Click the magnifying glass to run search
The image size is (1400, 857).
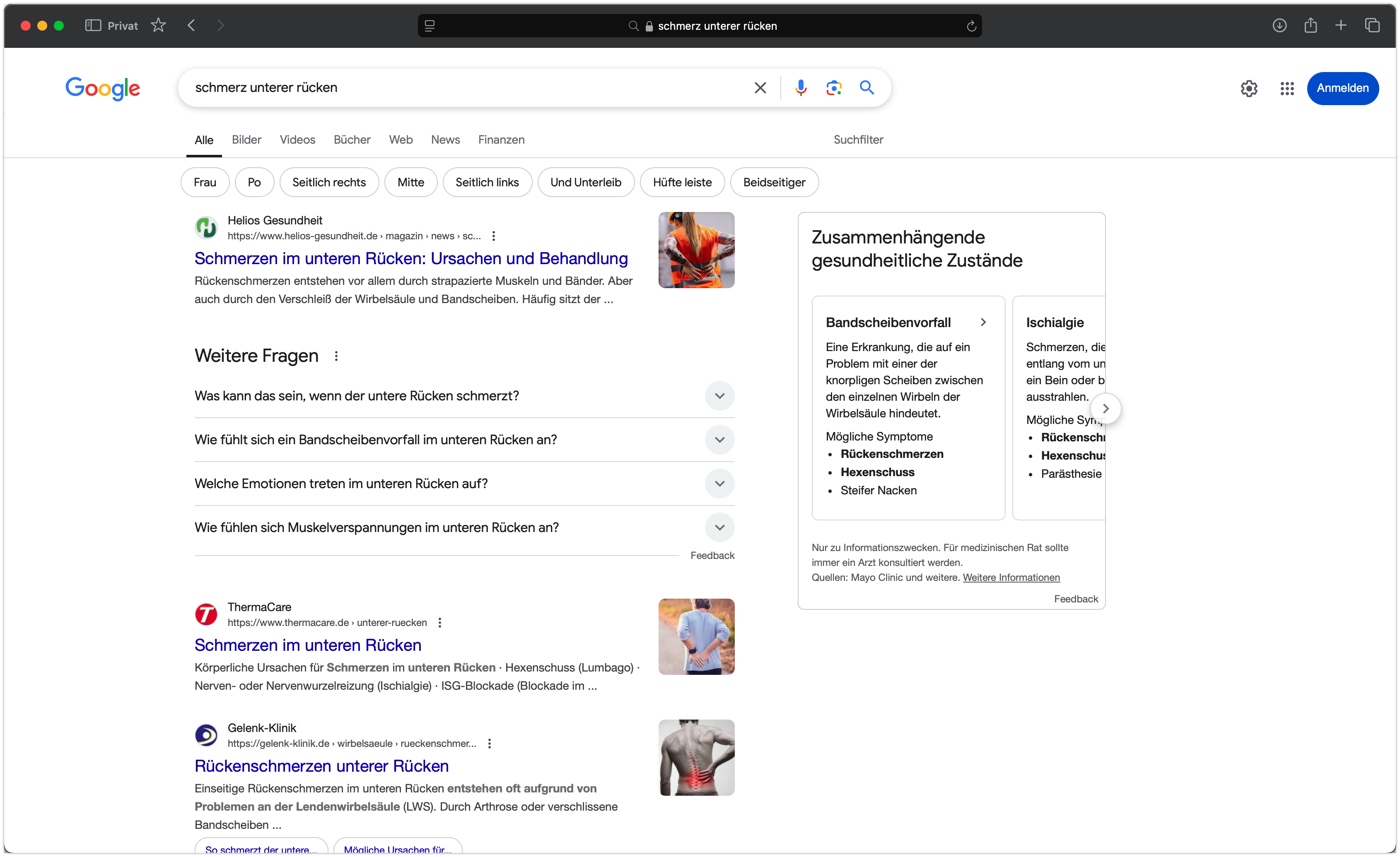point(866,87)
